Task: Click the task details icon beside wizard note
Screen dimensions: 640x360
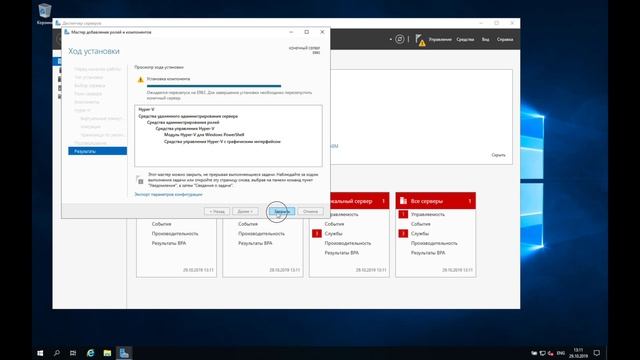Action: coord(140,180)
